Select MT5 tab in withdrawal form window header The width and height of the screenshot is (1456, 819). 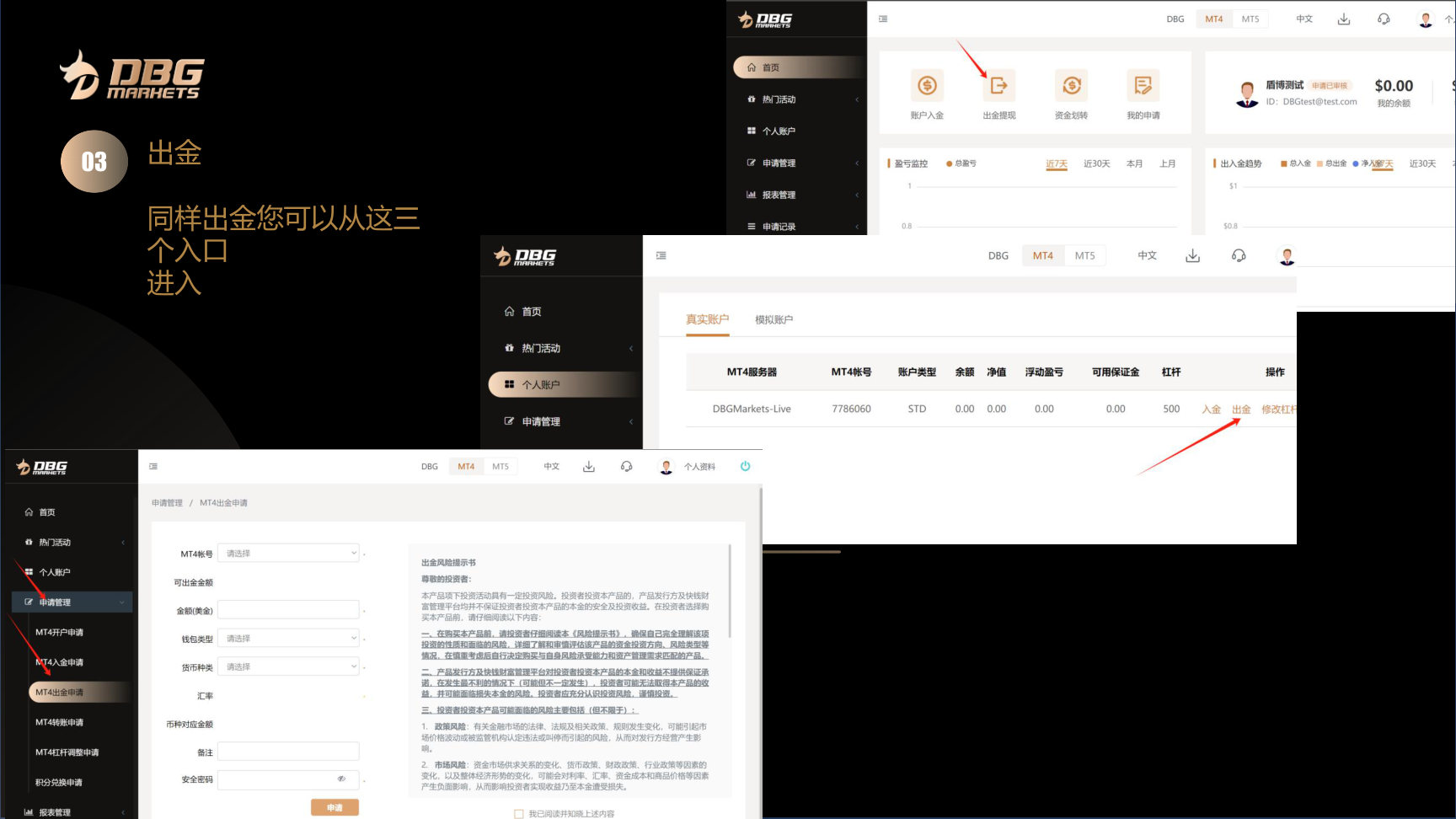click(500, 466)
